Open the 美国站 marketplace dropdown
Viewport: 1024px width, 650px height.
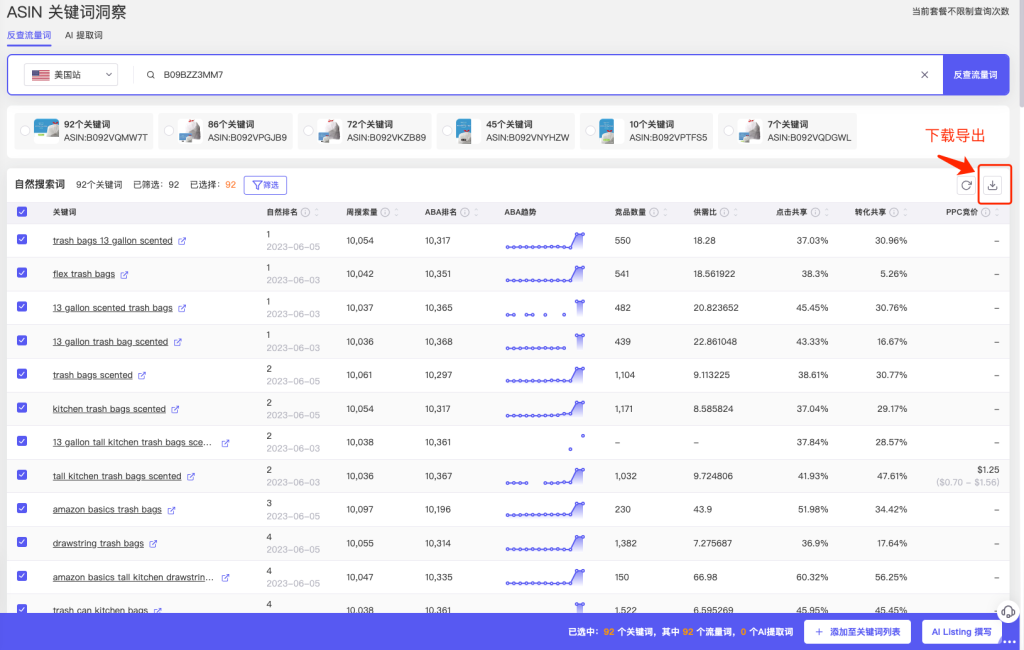tap(71, 75)
